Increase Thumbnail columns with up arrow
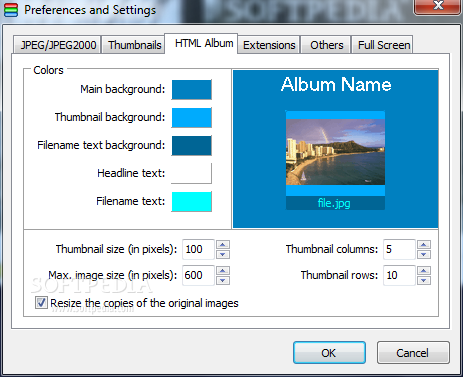Screen dimensions: 463x377 [x=424, y=245]
